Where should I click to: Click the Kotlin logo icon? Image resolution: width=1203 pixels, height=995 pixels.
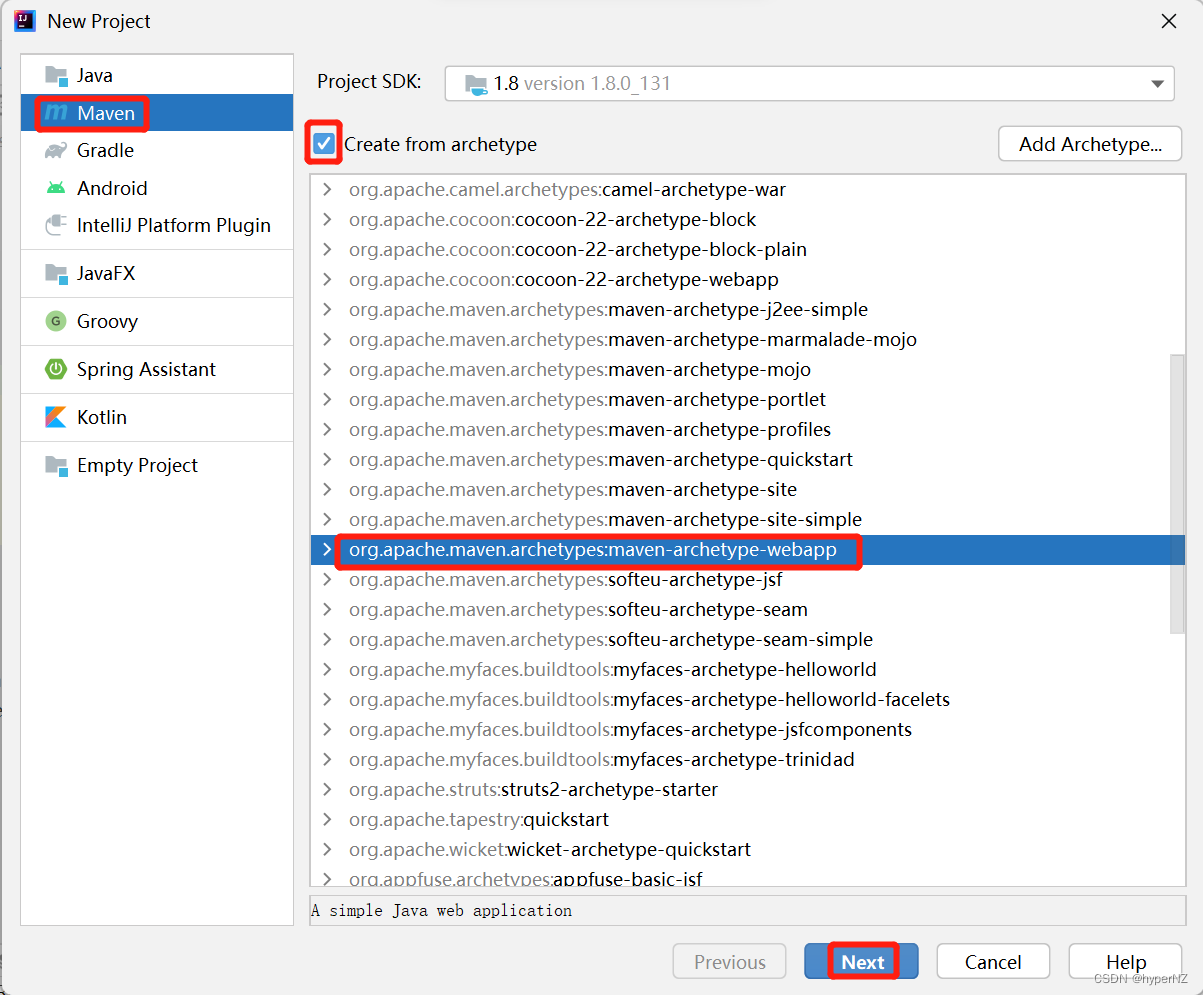coord(56,417)
